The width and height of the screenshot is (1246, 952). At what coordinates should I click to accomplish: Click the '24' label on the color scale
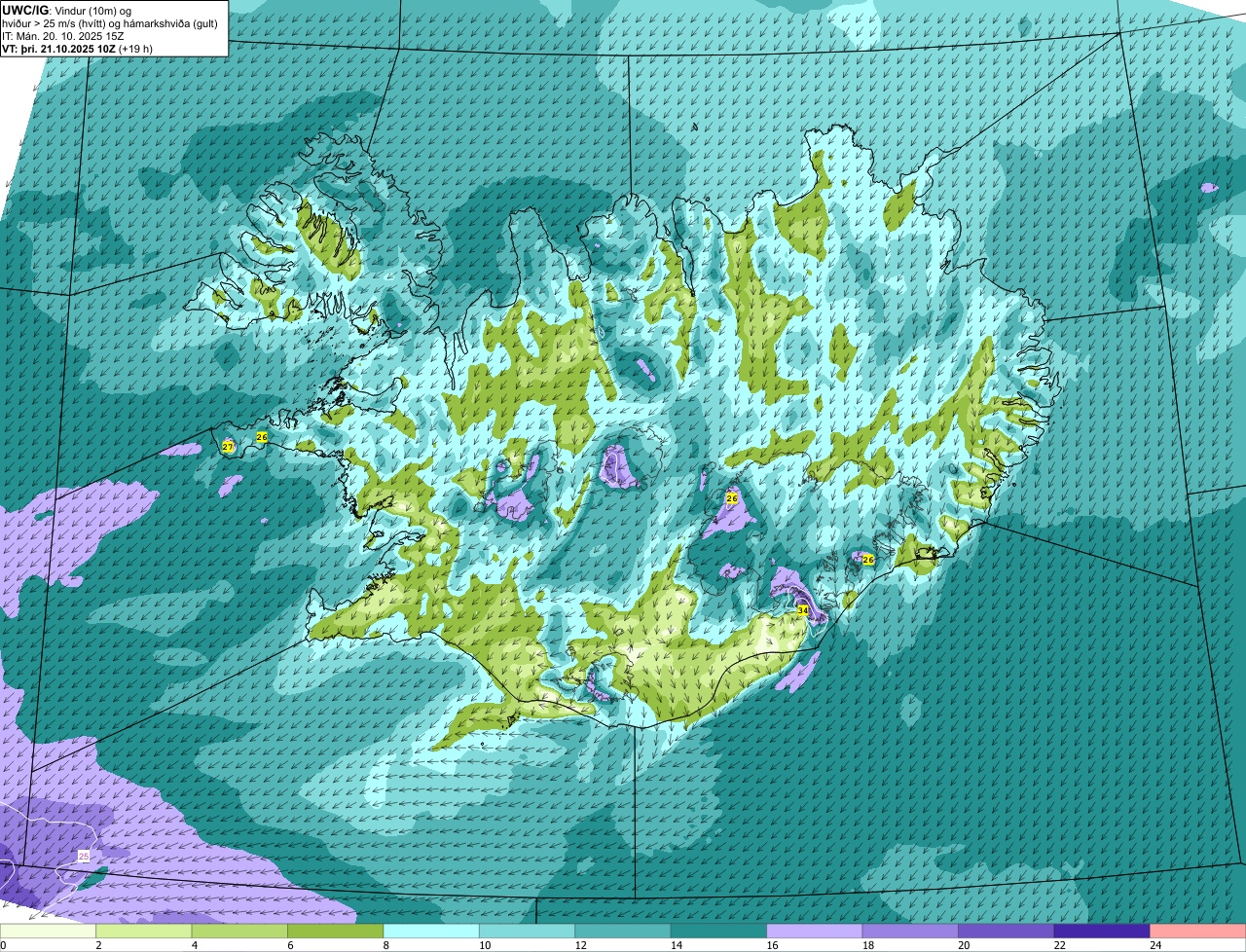coord(1155,945)
